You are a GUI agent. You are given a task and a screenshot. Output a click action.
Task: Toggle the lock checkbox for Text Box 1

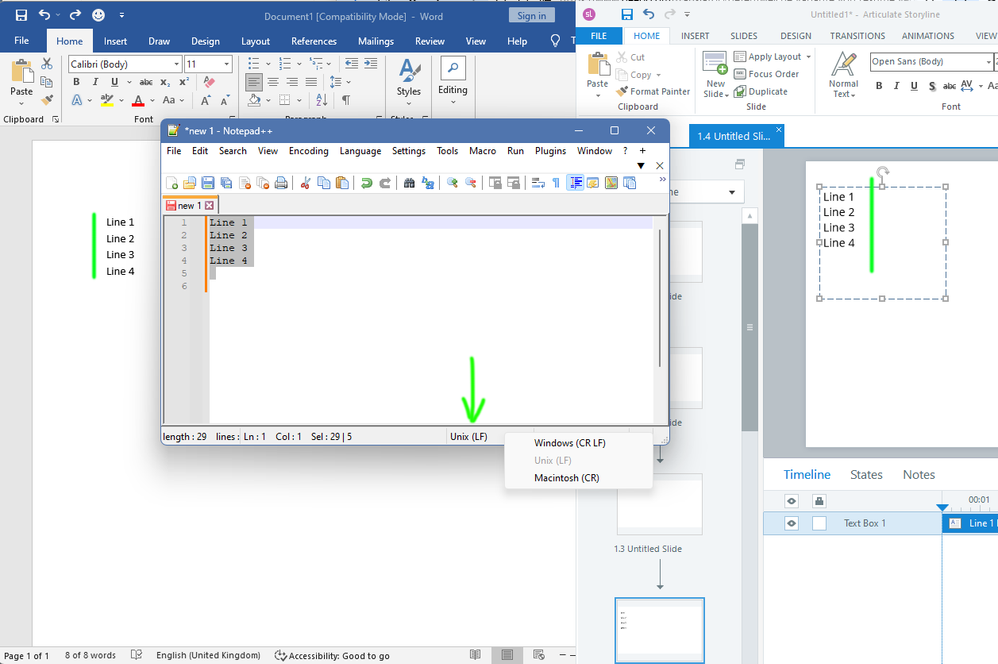[819, 523]
